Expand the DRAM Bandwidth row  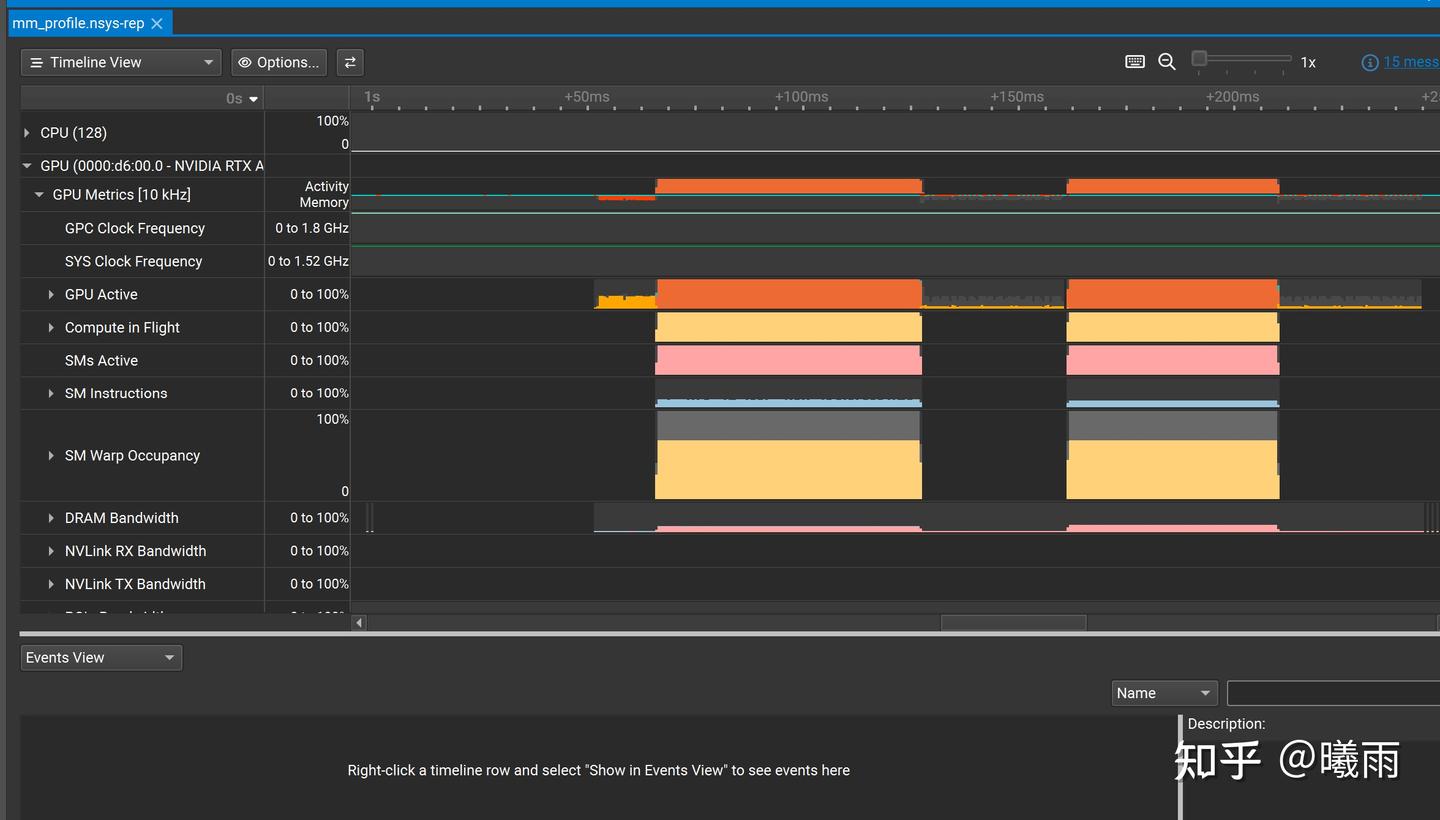51,518
